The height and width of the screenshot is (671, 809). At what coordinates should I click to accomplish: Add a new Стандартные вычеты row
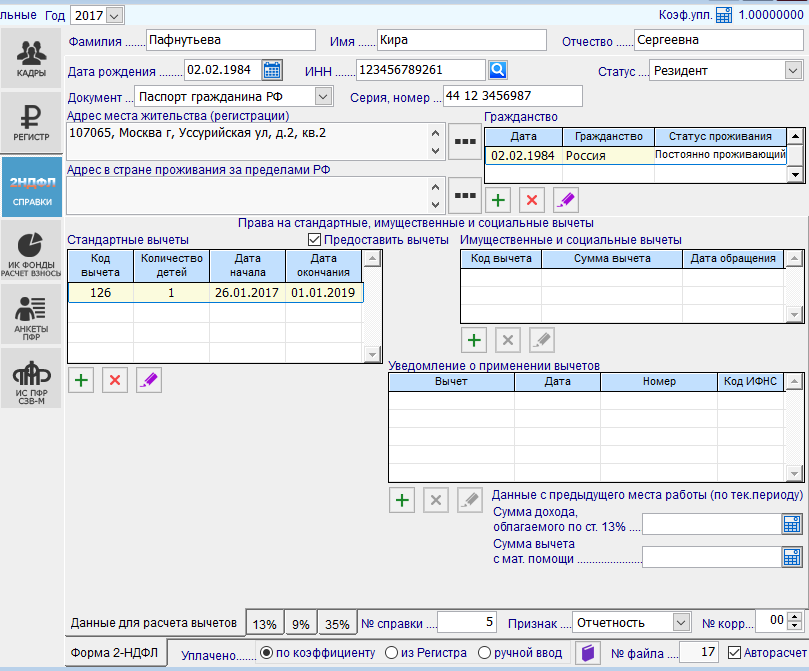tap(81, 381)
